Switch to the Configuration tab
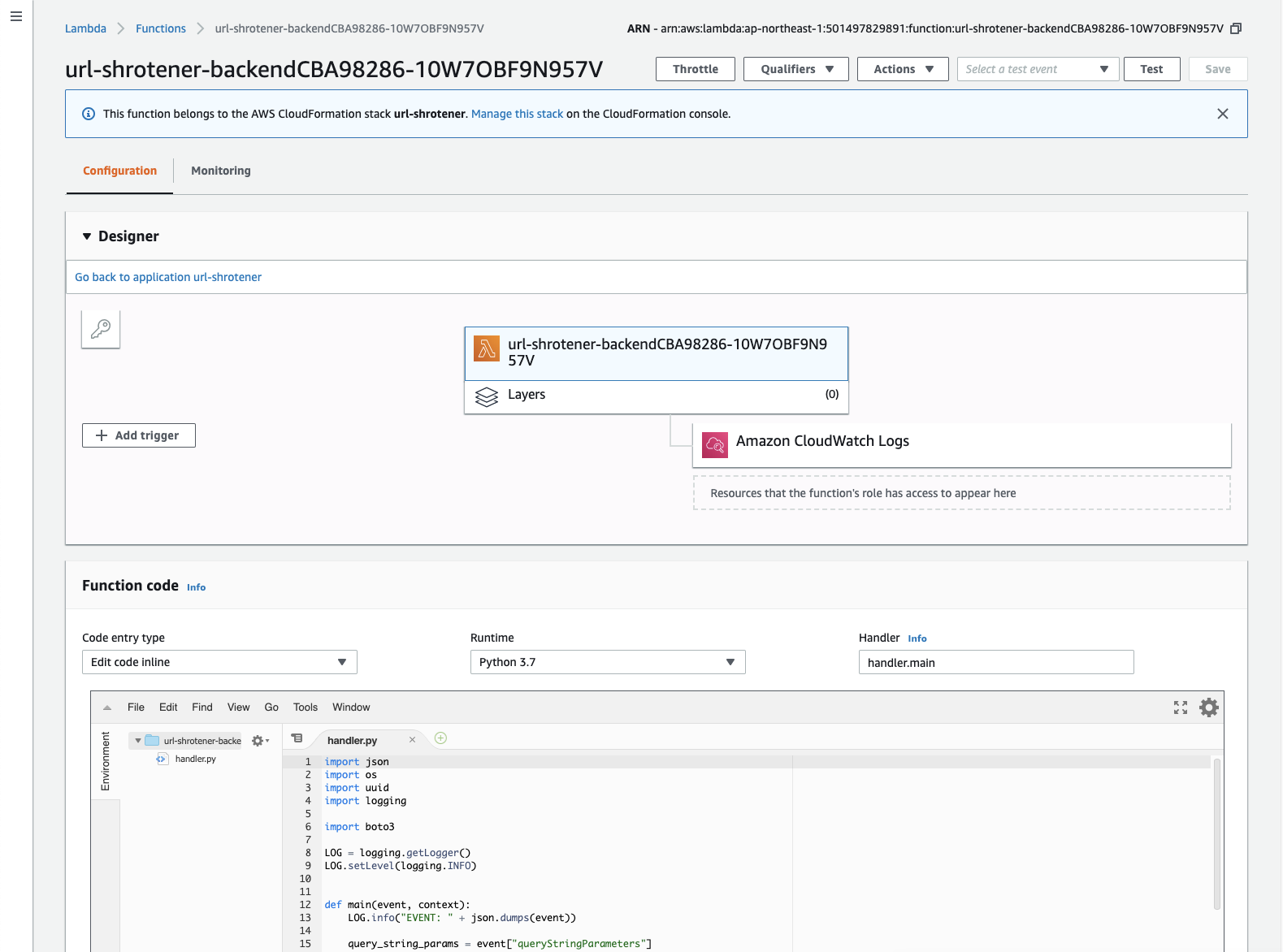Viewport: 1283px width, 952px height. (x=119, y=171)
